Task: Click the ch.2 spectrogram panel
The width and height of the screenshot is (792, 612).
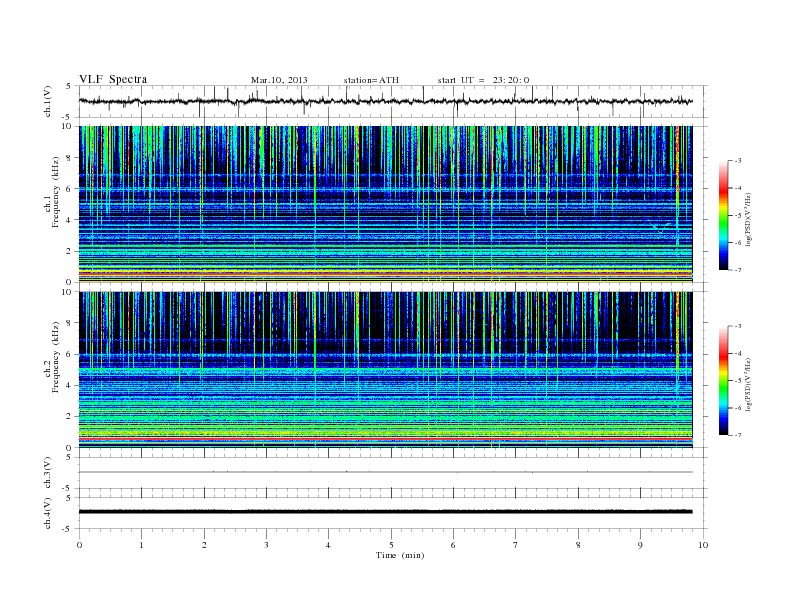Action: pos(385,370)
